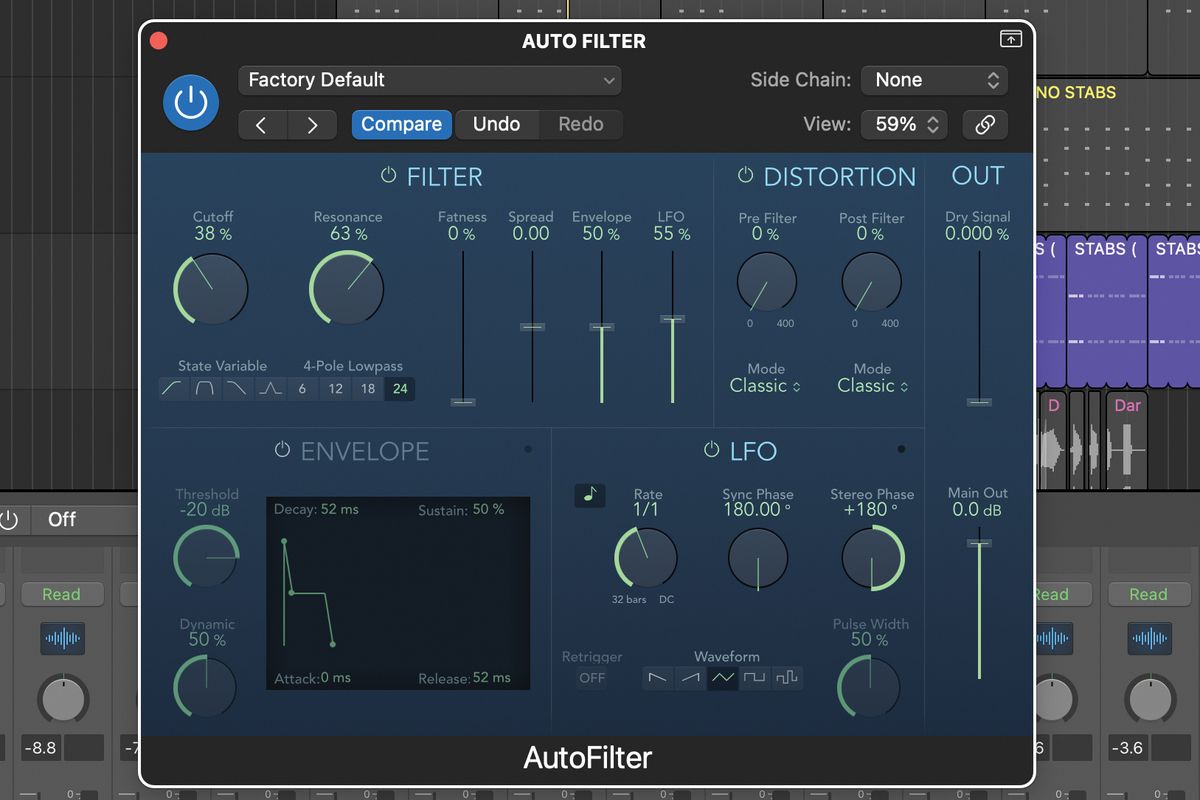Select the descending sawtooth LFO waveform
The image size is (1200, 800).
(x=658, y=677)
